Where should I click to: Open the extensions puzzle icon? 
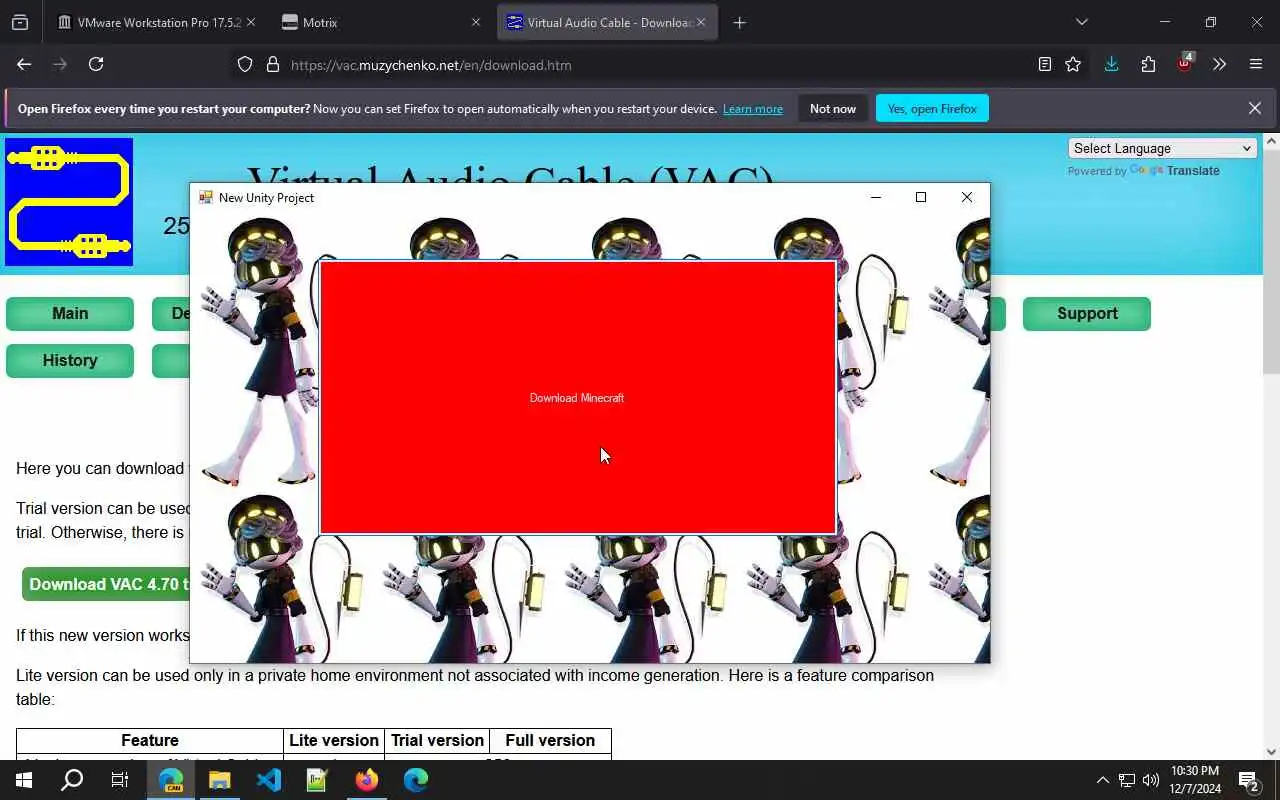pos(1148,64)
